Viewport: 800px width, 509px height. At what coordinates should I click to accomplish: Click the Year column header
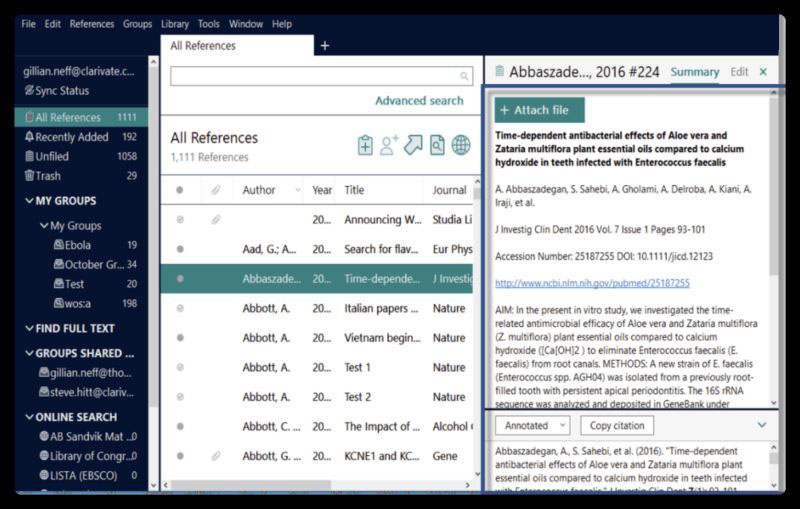coord(322,190)
